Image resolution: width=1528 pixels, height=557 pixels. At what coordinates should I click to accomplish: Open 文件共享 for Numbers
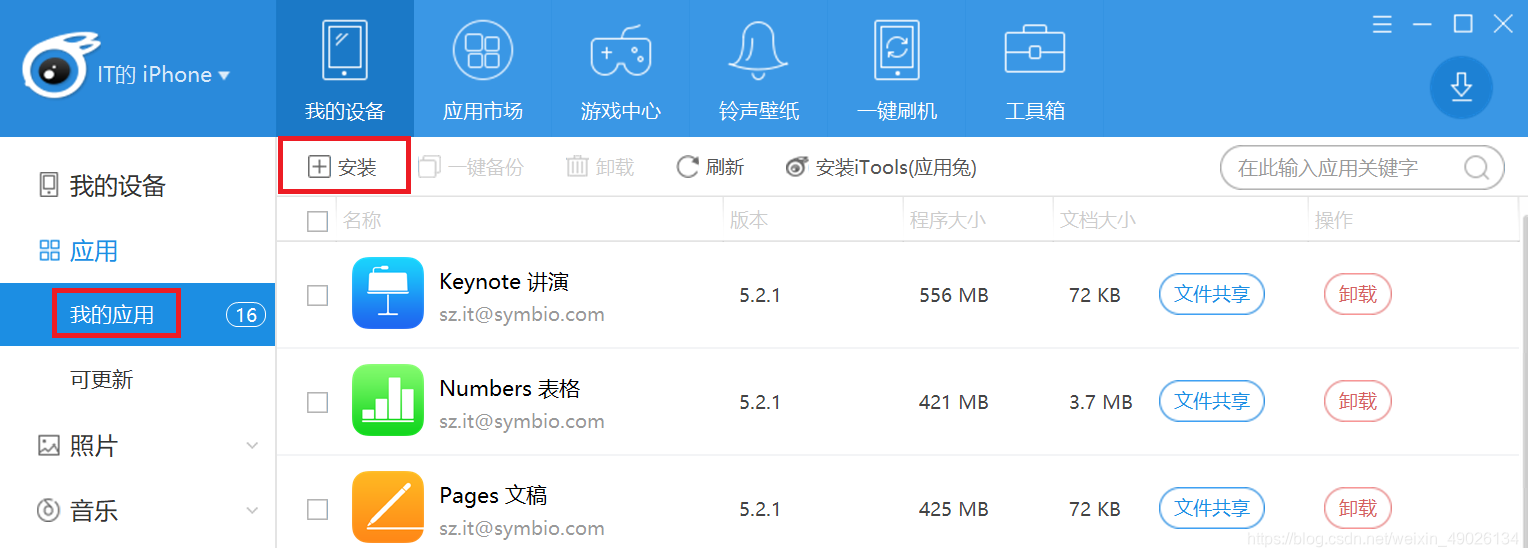click(x=1212, y=401)
